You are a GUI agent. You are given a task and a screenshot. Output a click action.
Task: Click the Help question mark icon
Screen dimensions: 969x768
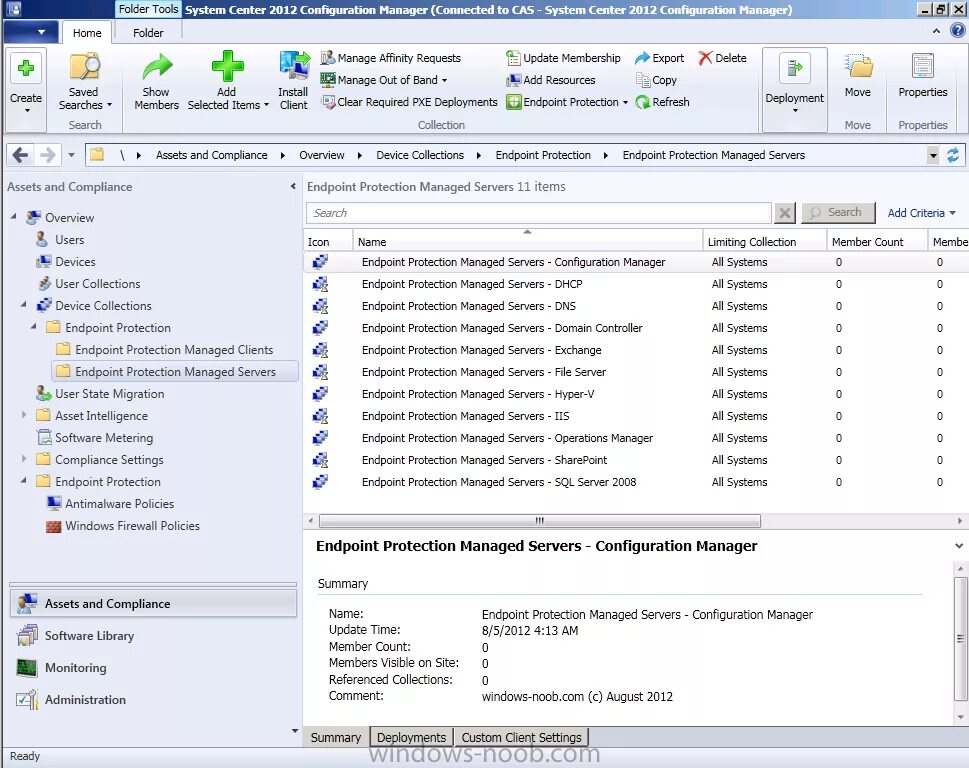point(957,30)
